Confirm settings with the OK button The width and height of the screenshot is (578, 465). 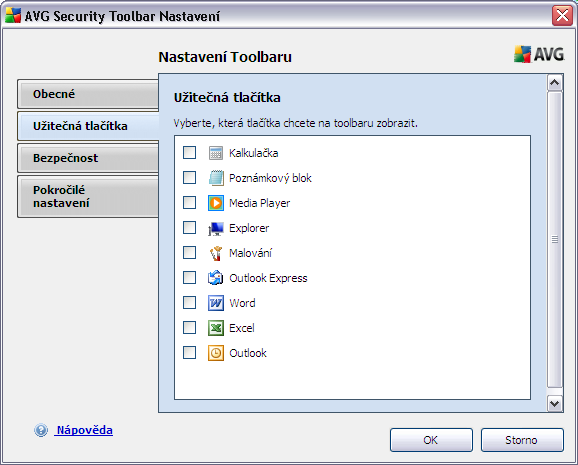[x=431, y=440]
